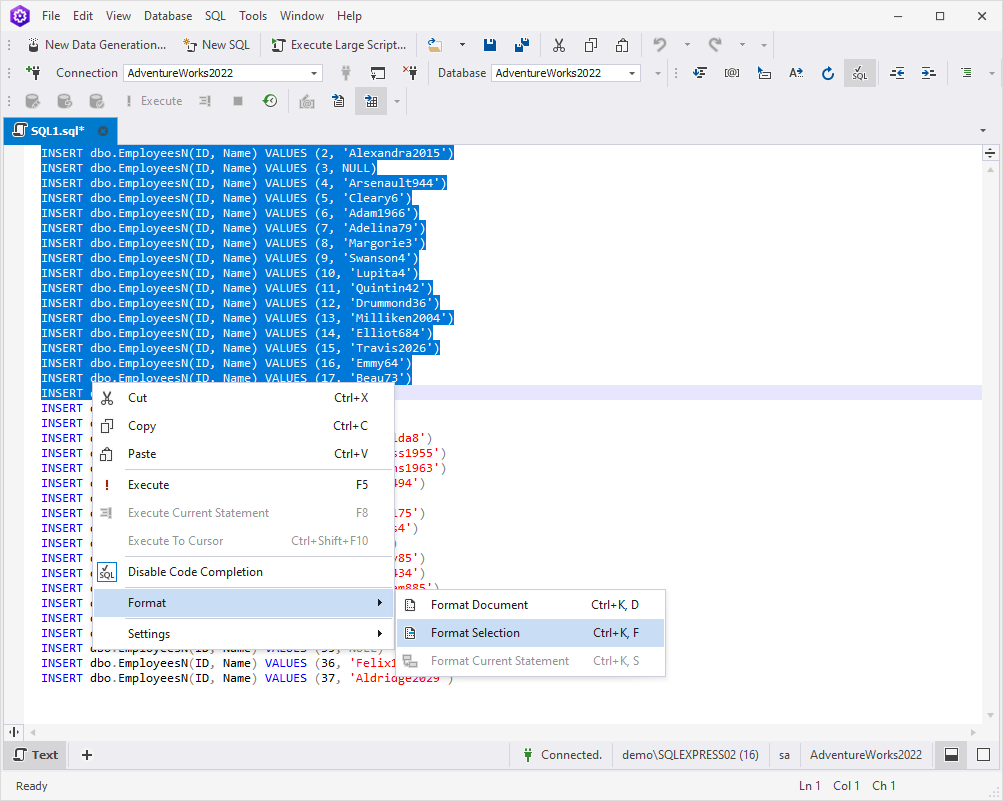Image resolution: width=1003 pixels, height=801 pixels.
Task: Open the Connection combo box
Action: [x=223, y=73]
